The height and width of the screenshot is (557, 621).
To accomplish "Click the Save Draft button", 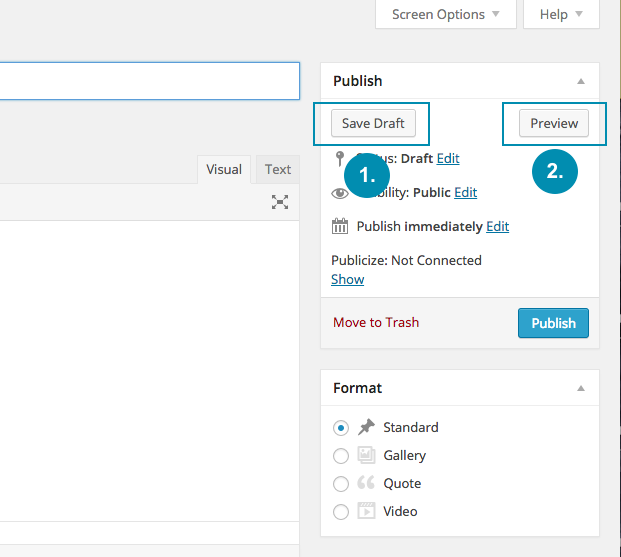I will coord(373,123).
